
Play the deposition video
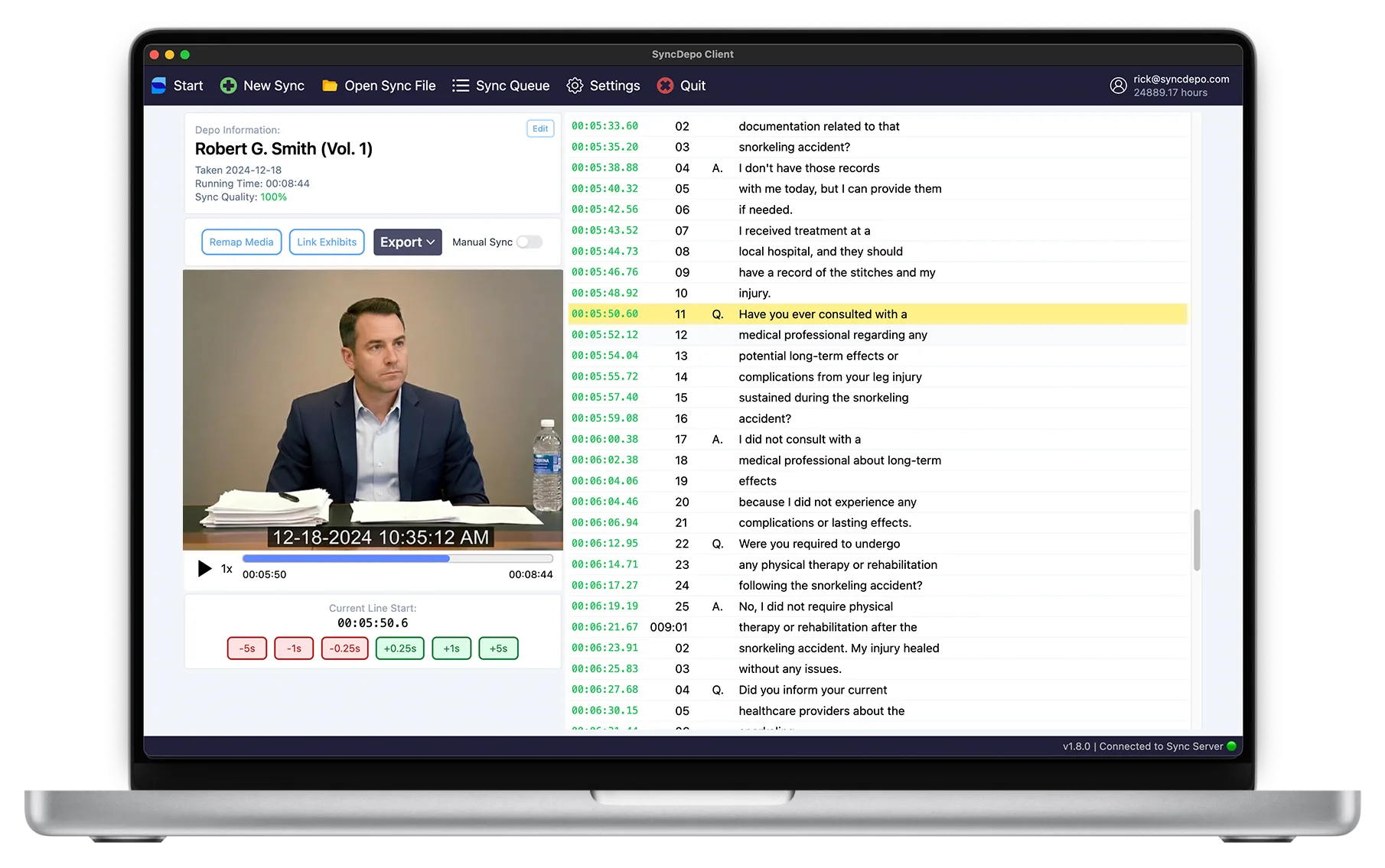(204, 568)
